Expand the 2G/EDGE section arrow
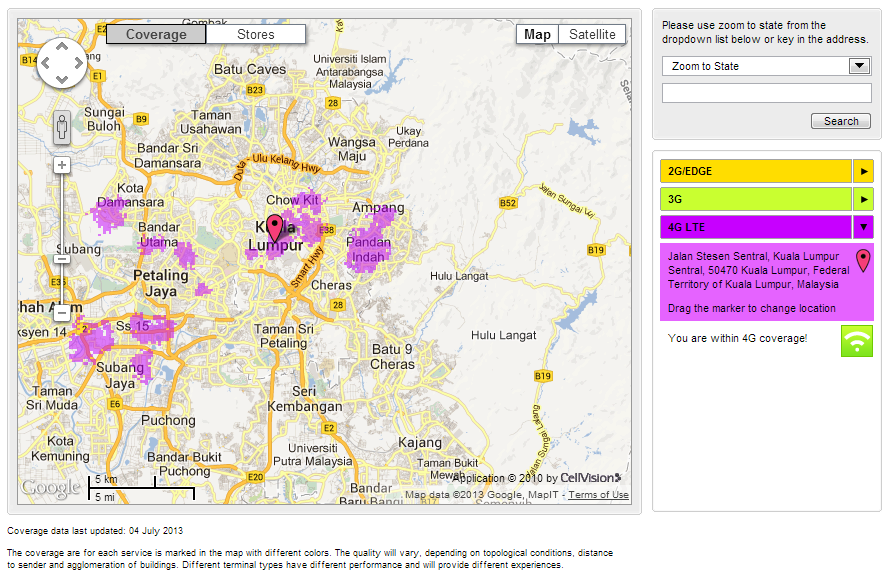Screen dimensions: 889x574 (863, 171)
